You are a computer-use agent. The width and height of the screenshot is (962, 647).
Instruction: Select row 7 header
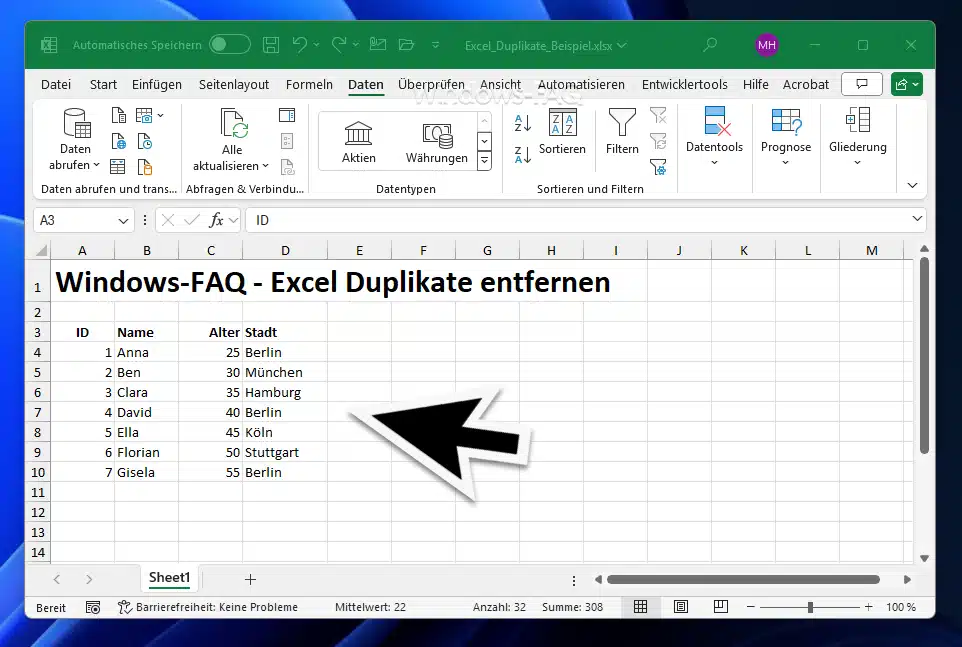coord(37,413)
